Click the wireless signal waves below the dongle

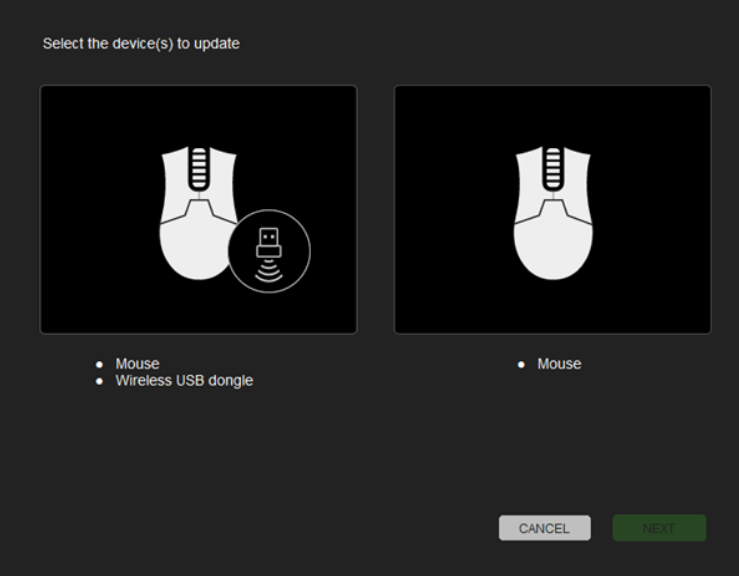pos(269,270)
